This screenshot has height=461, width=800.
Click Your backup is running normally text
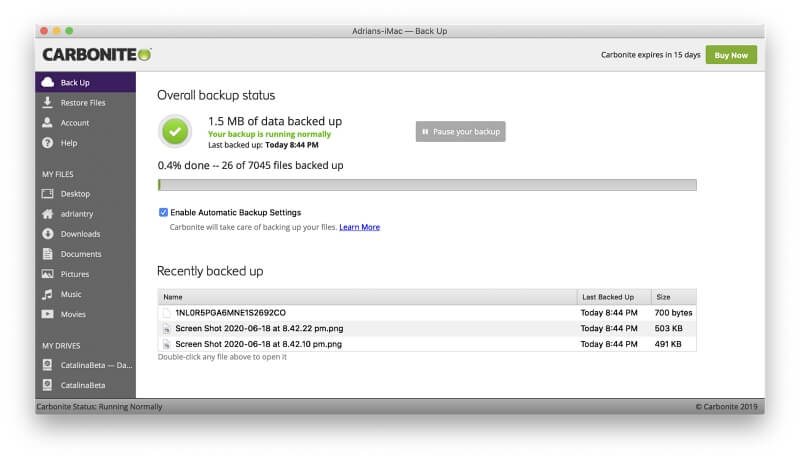(x=269, y=134)
